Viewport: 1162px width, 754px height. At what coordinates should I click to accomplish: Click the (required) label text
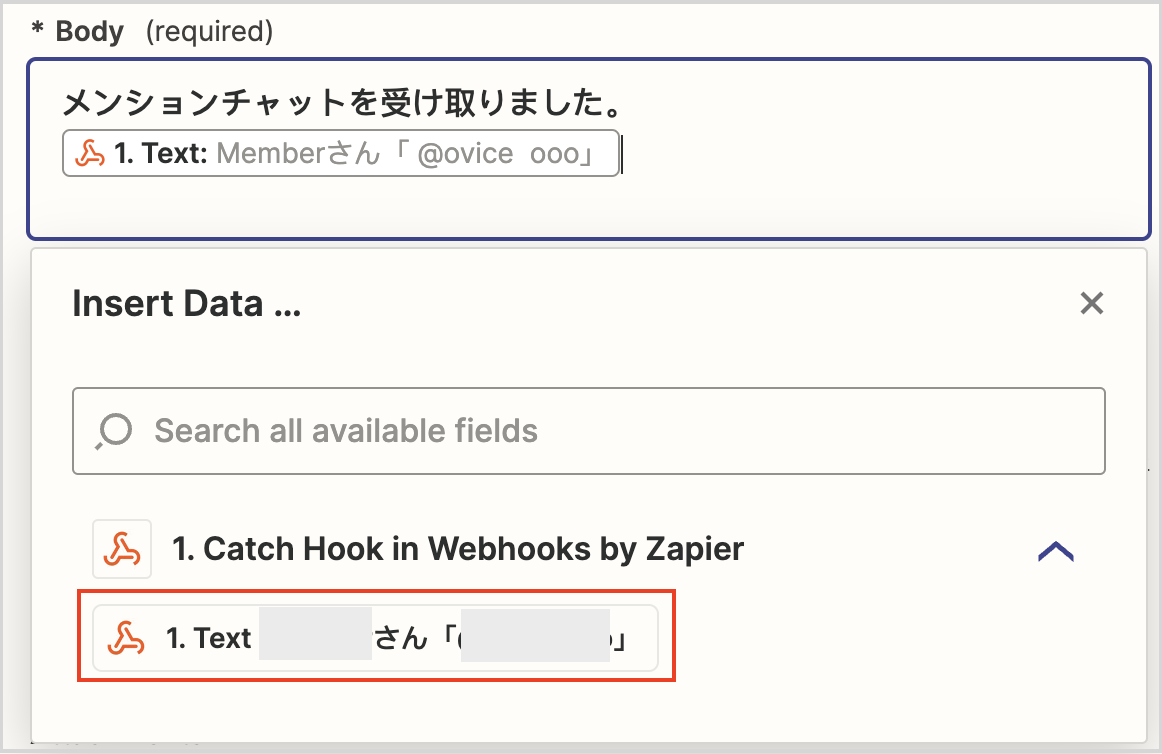[209, 32]
